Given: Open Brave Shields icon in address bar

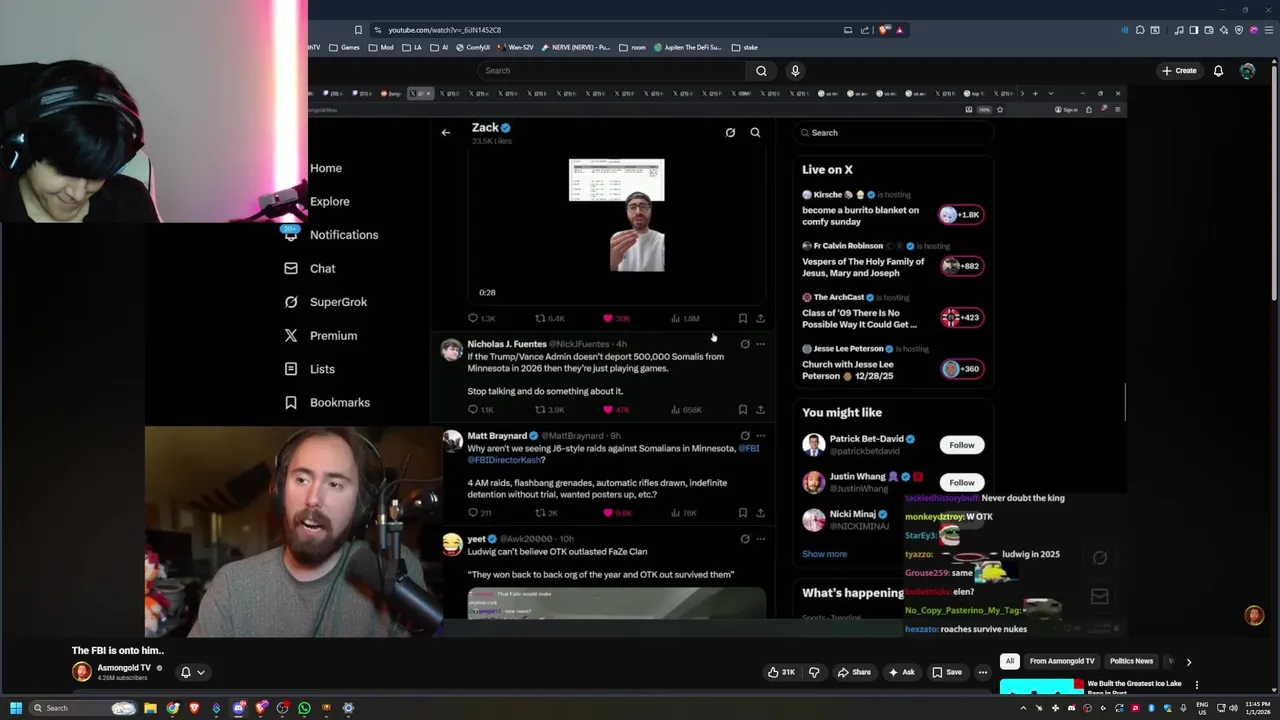Looking at the screenshot, I should [x=884, y=30].
